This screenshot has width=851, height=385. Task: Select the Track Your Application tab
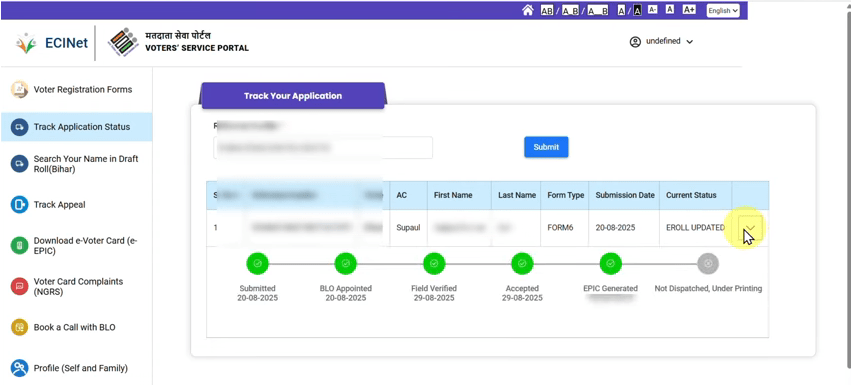(293, 96)
